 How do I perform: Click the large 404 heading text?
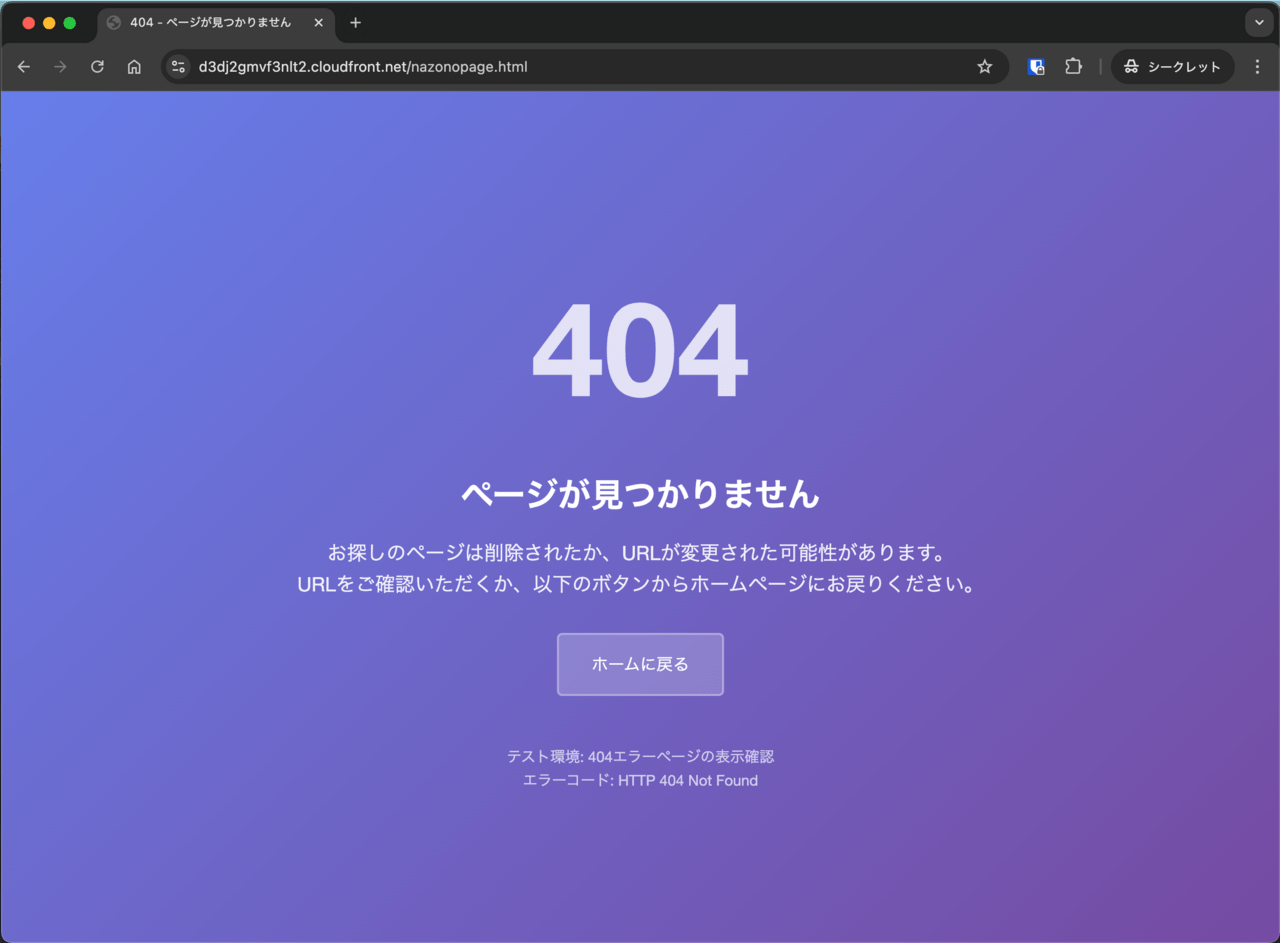coord(639,352)
